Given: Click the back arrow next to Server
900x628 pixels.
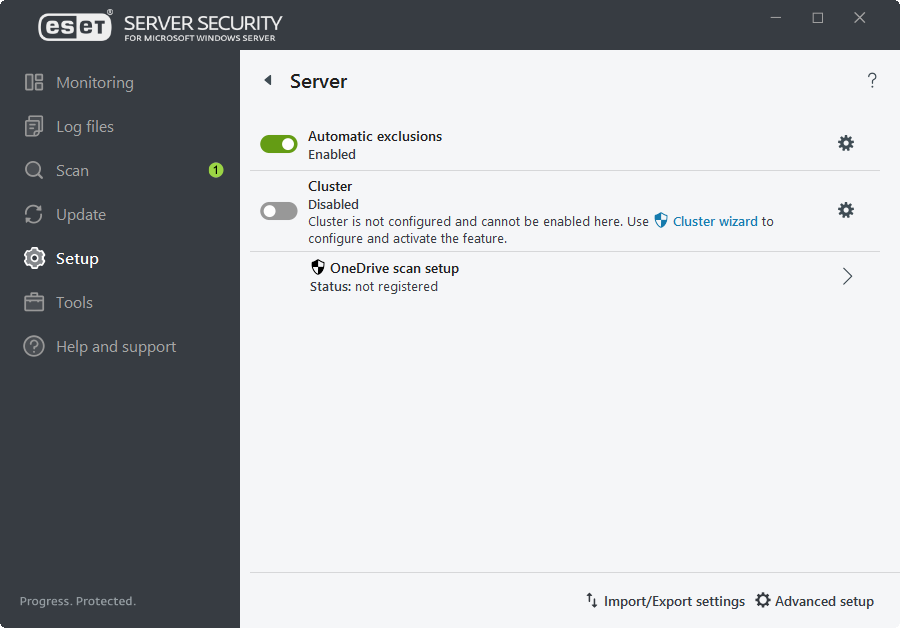Looking at the screenshot, I should 267,80.
